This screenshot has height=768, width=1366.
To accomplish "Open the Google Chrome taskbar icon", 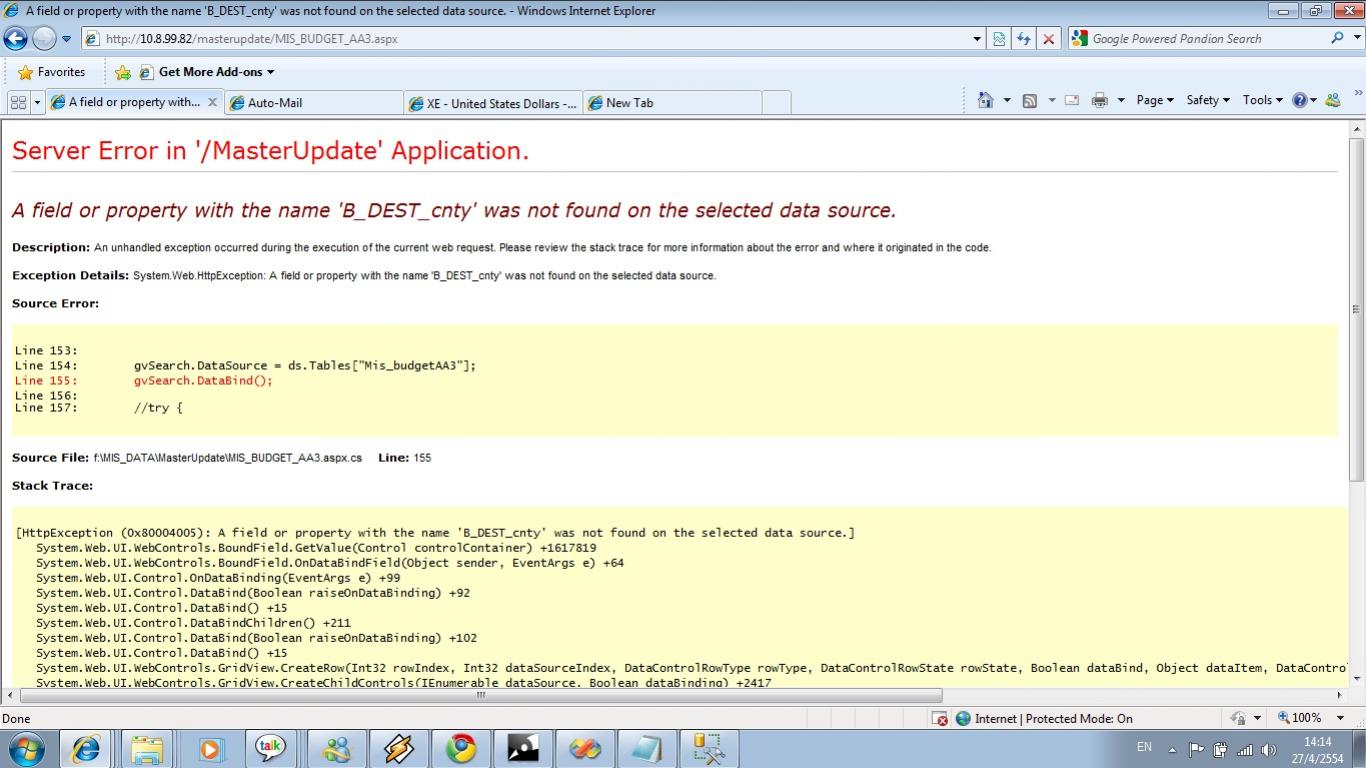I will click(461, 748).
